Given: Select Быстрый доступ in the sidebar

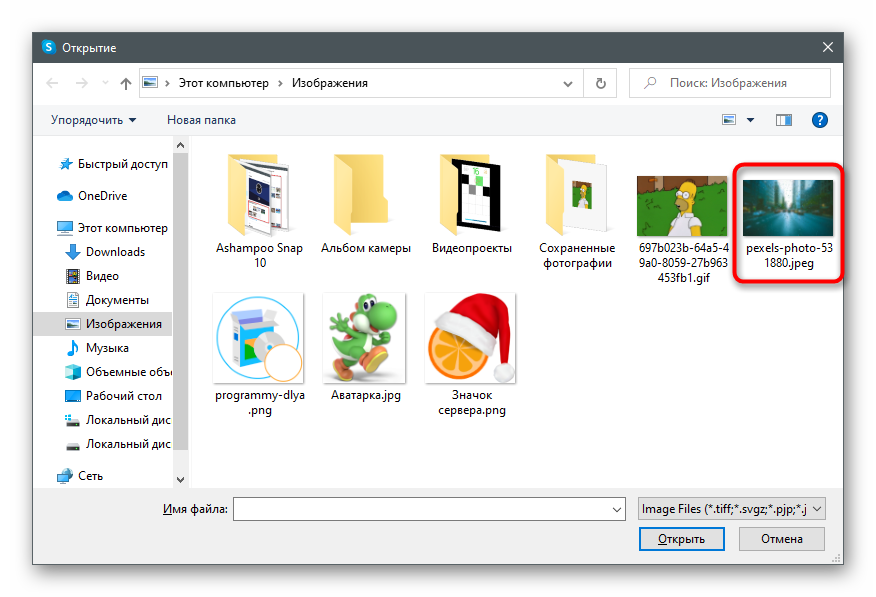Looking at the screenshot, I should click(x=113, y=164).
